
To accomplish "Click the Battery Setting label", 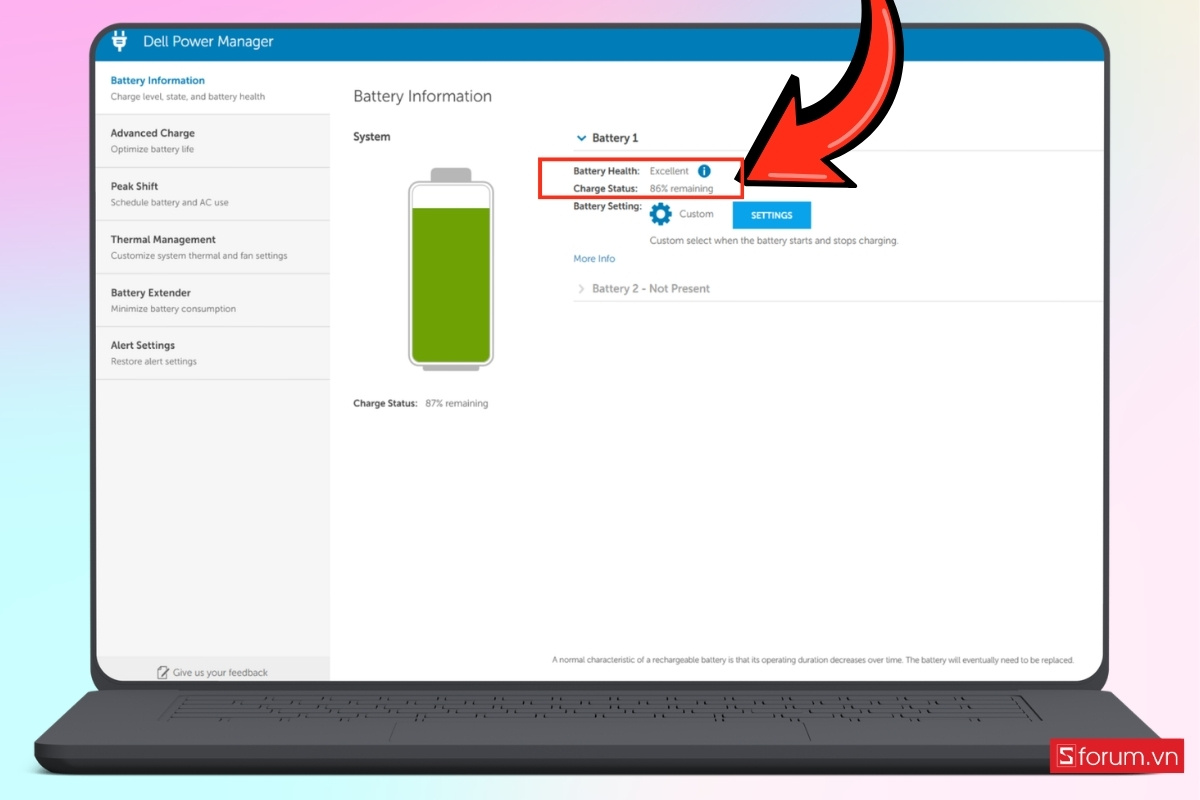I will click(x=608, y=206).
